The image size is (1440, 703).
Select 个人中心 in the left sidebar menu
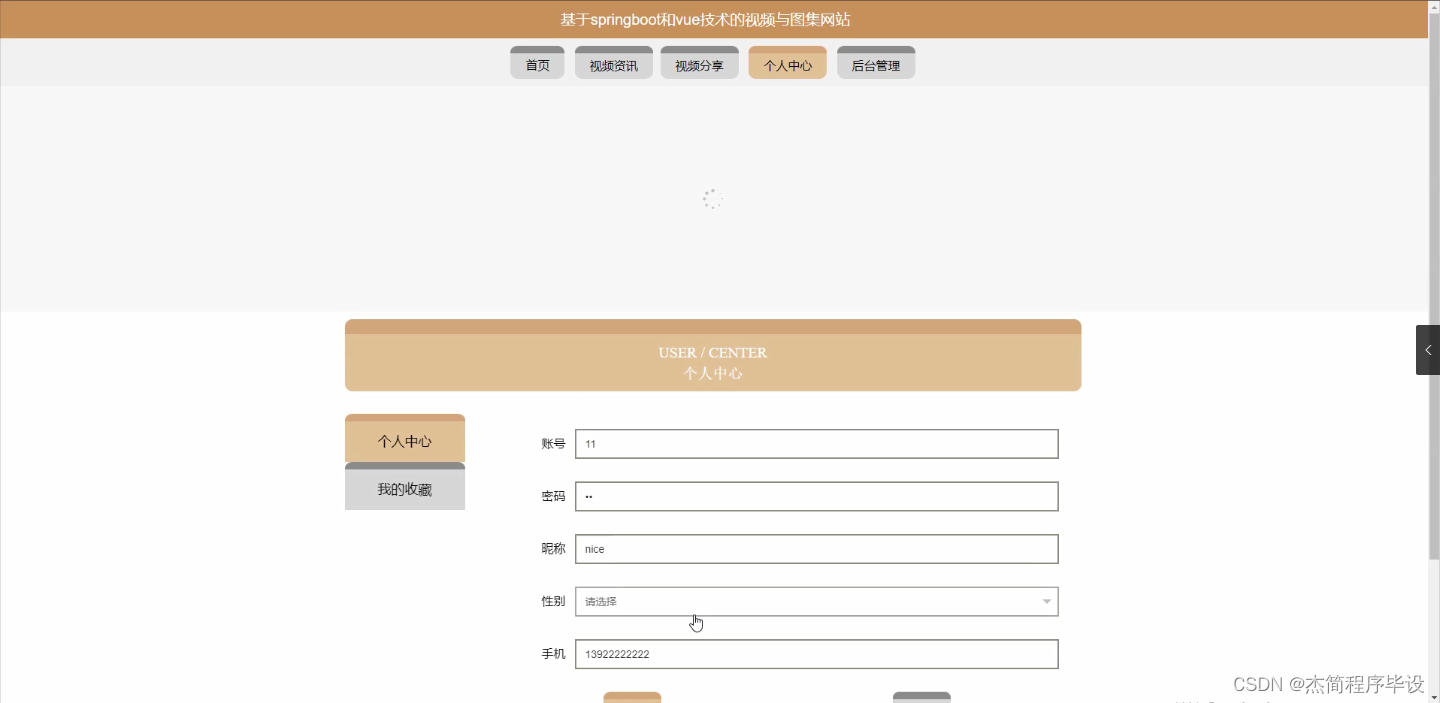[404, 440]
